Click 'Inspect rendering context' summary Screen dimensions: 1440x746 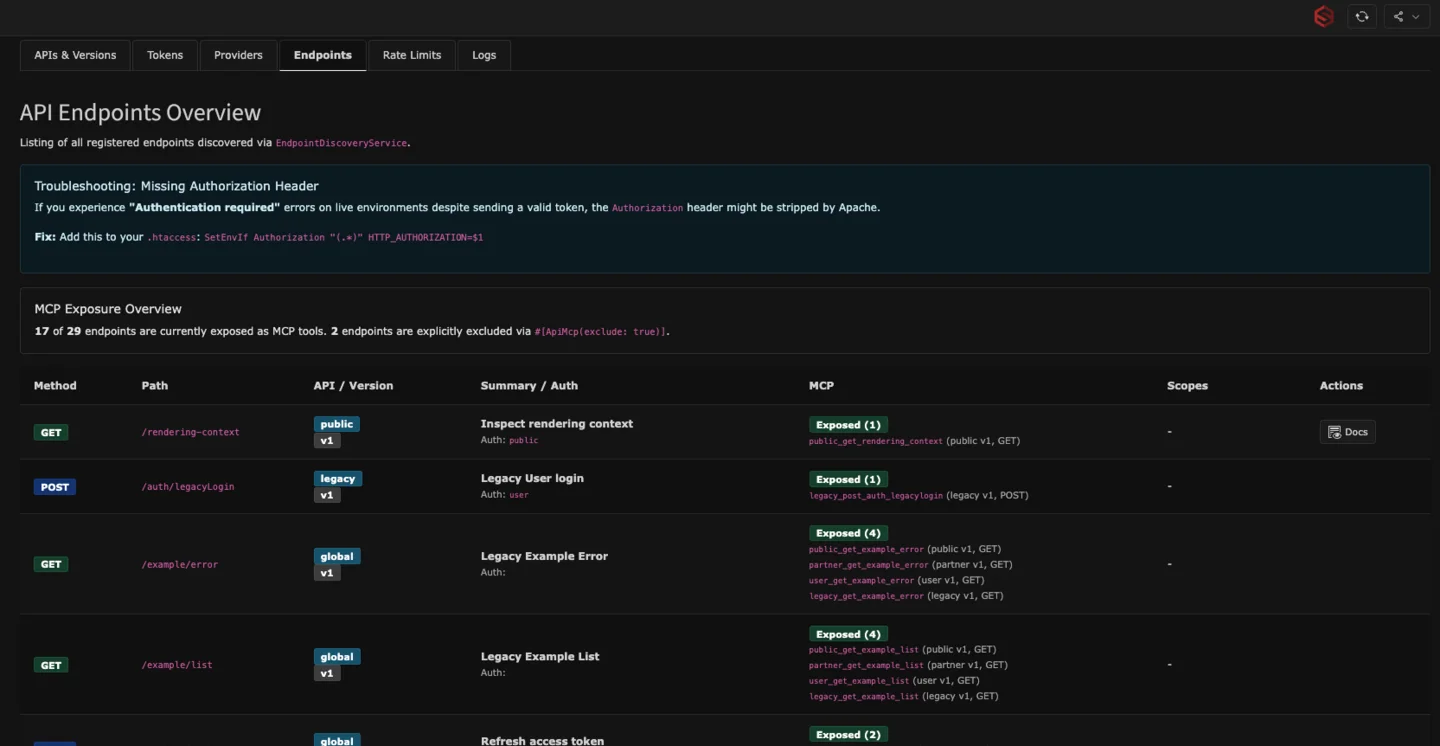[x=557, y=424]
